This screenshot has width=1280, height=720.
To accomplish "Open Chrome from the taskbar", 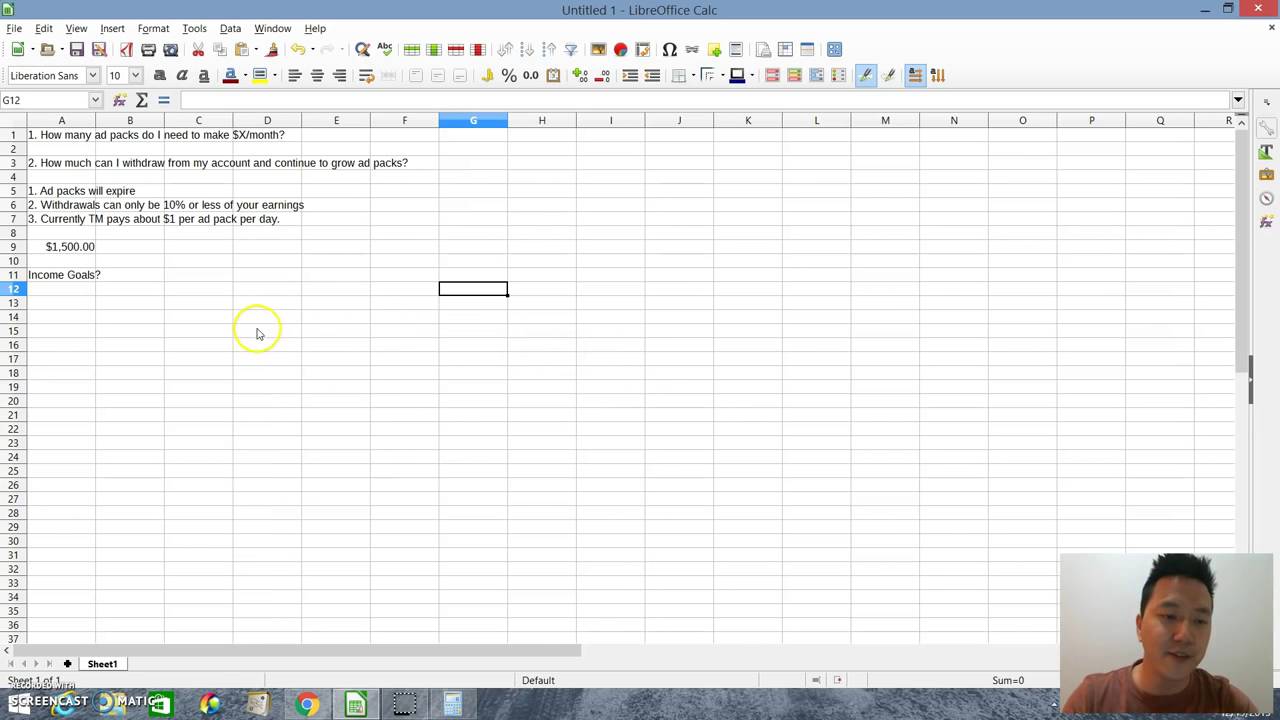I will point(307,704).
